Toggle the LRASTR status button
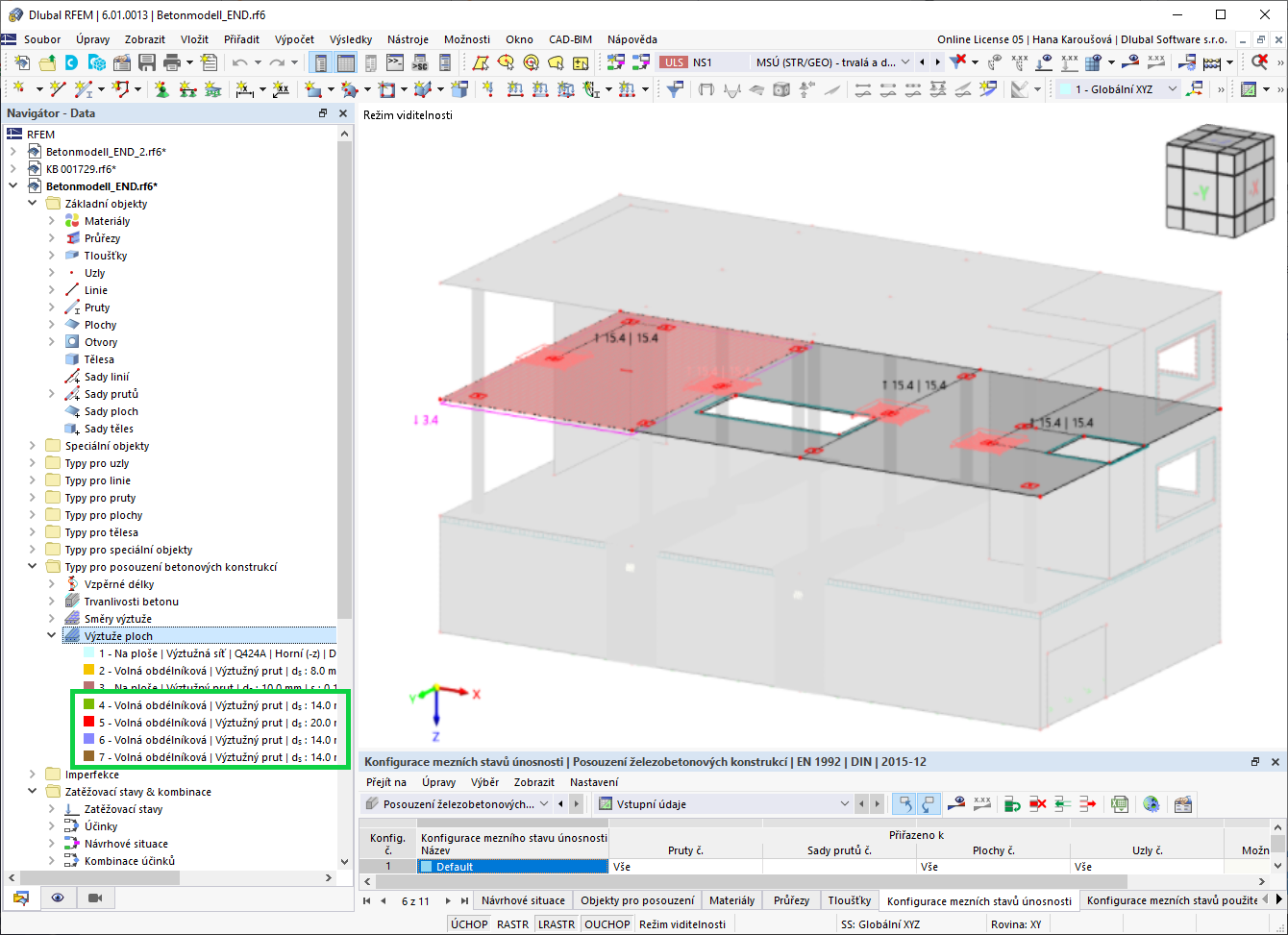The height and width of the screenshot is (935, 1288). 557,924
